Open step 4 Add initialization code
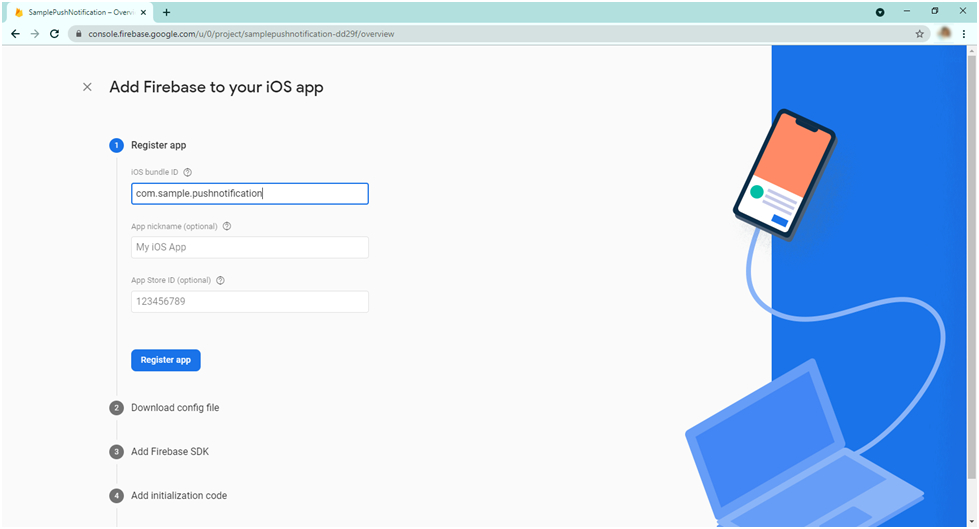This screenshot has width=979, height=529. tap(179, 496)
